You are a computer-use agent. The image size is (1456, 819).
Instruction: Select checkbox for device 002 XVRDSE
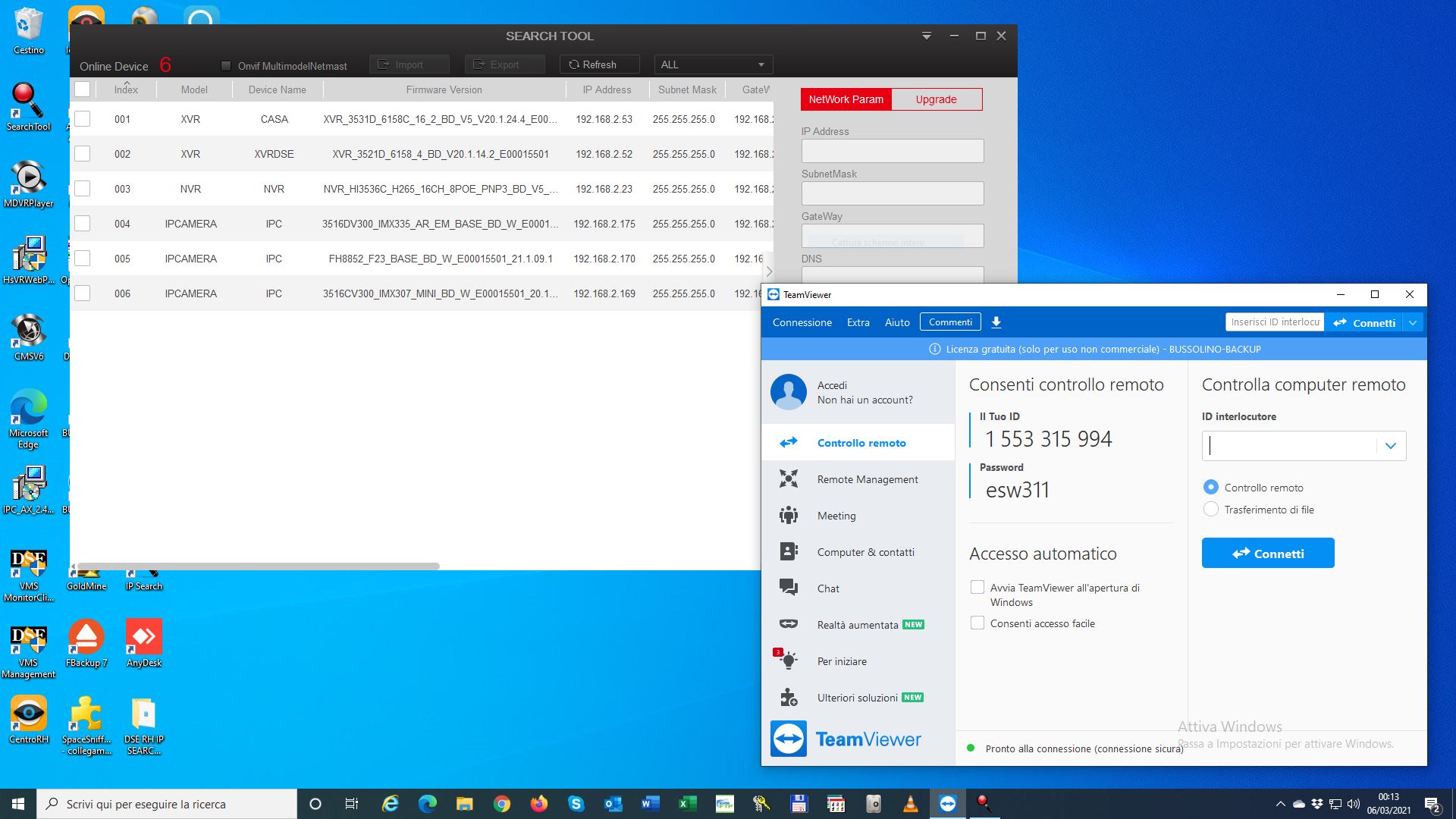click(82, 154)
